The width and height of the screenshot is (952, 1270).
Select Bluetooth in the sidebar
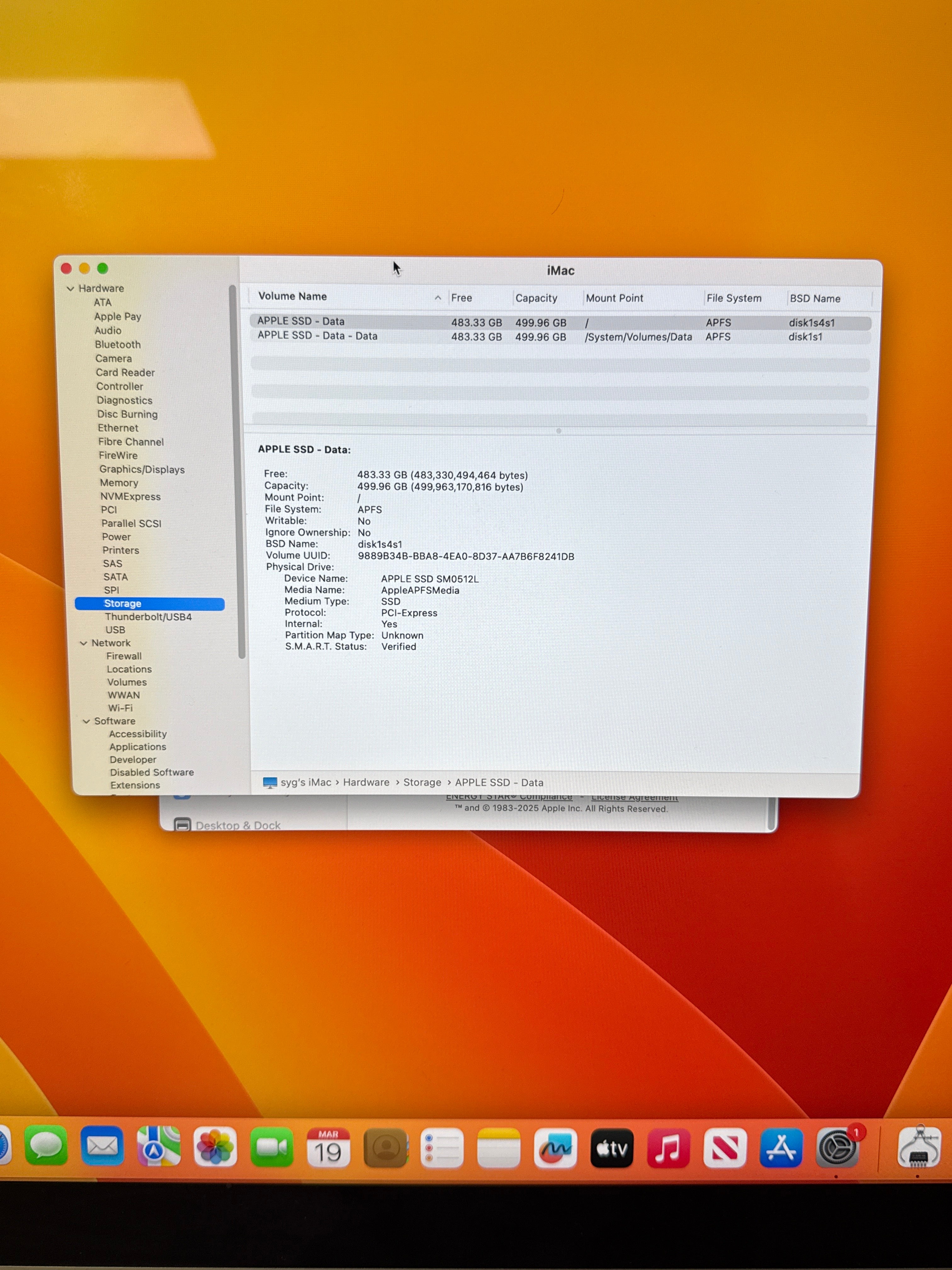(118, 345)
